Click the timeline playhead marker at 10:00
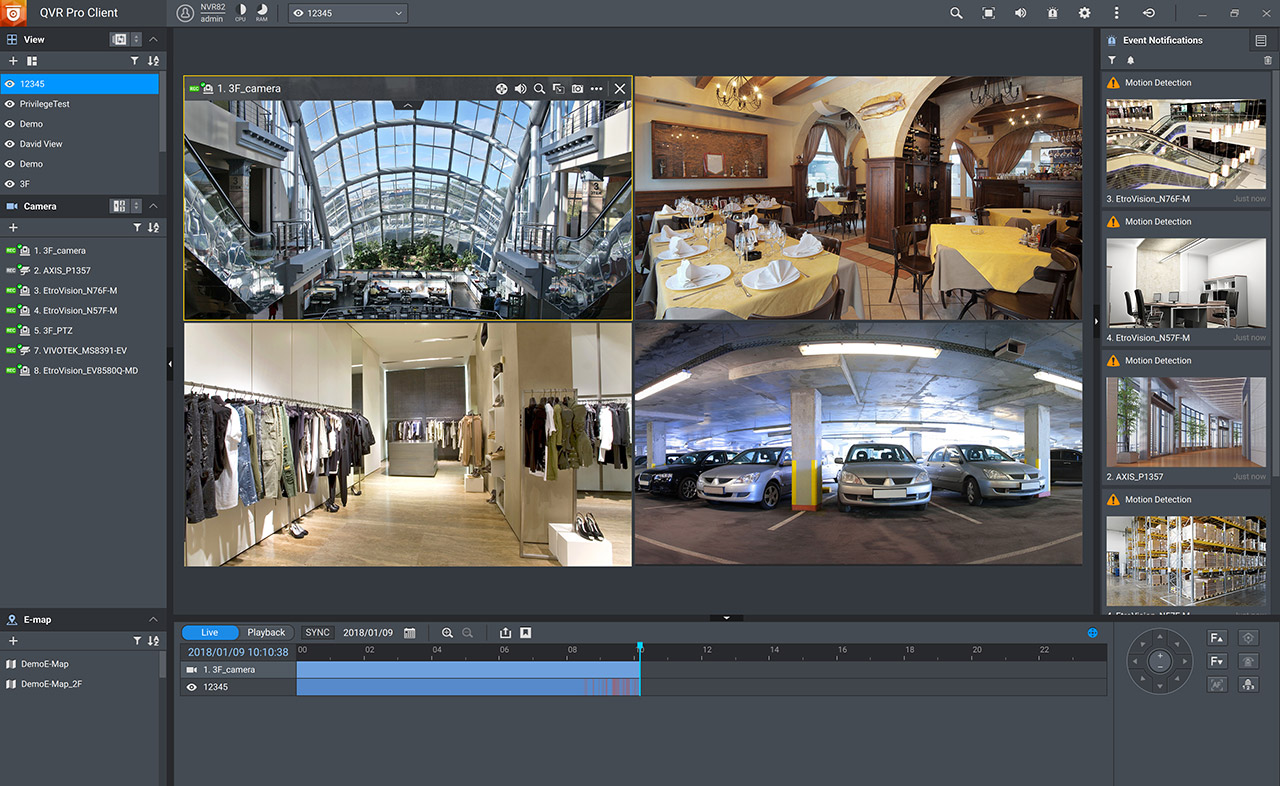Screen dimensions: 1280x786 [640, 648]
